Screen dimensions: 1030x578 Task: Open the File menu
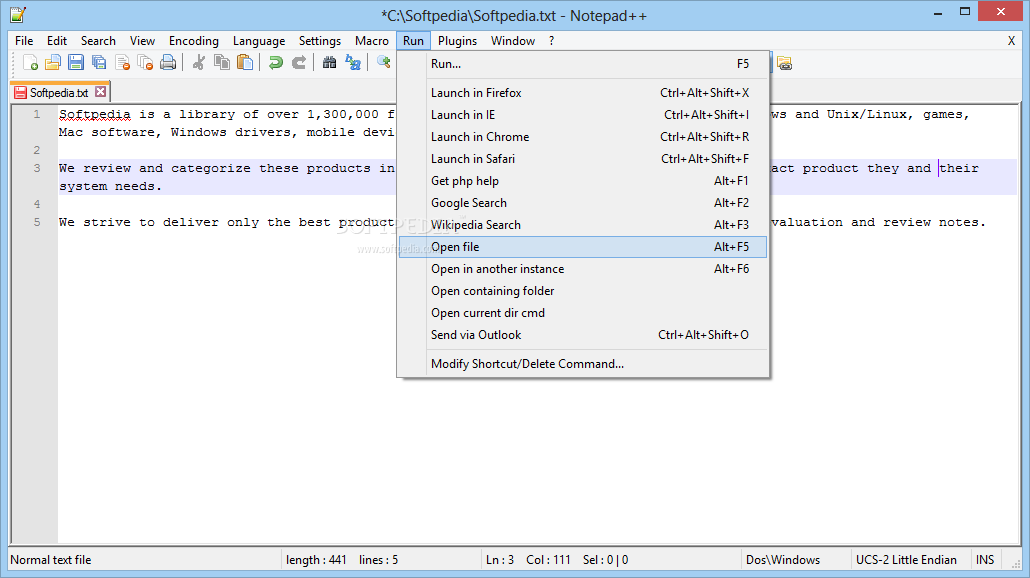tap(24, 41)
